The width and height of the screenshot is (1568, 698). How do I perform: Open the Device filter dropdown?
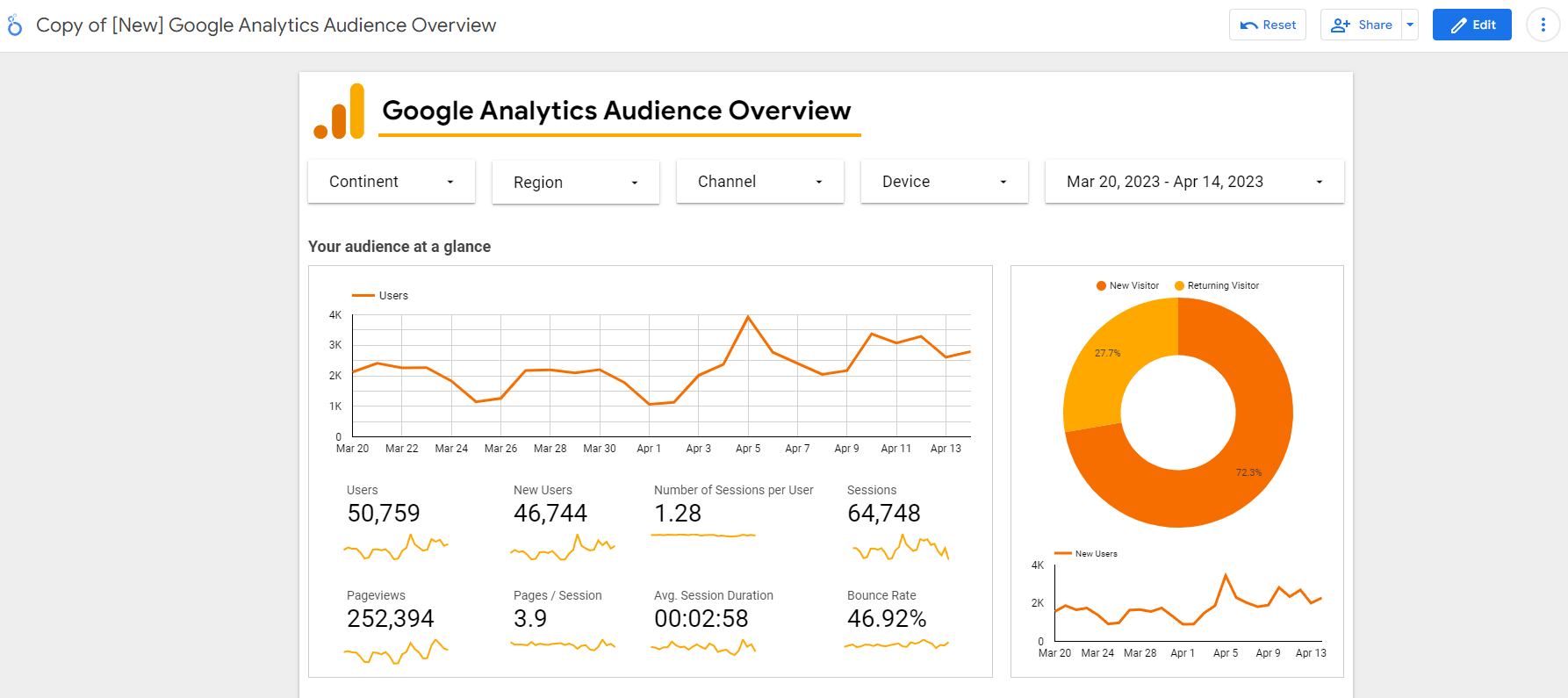[945, 182]
